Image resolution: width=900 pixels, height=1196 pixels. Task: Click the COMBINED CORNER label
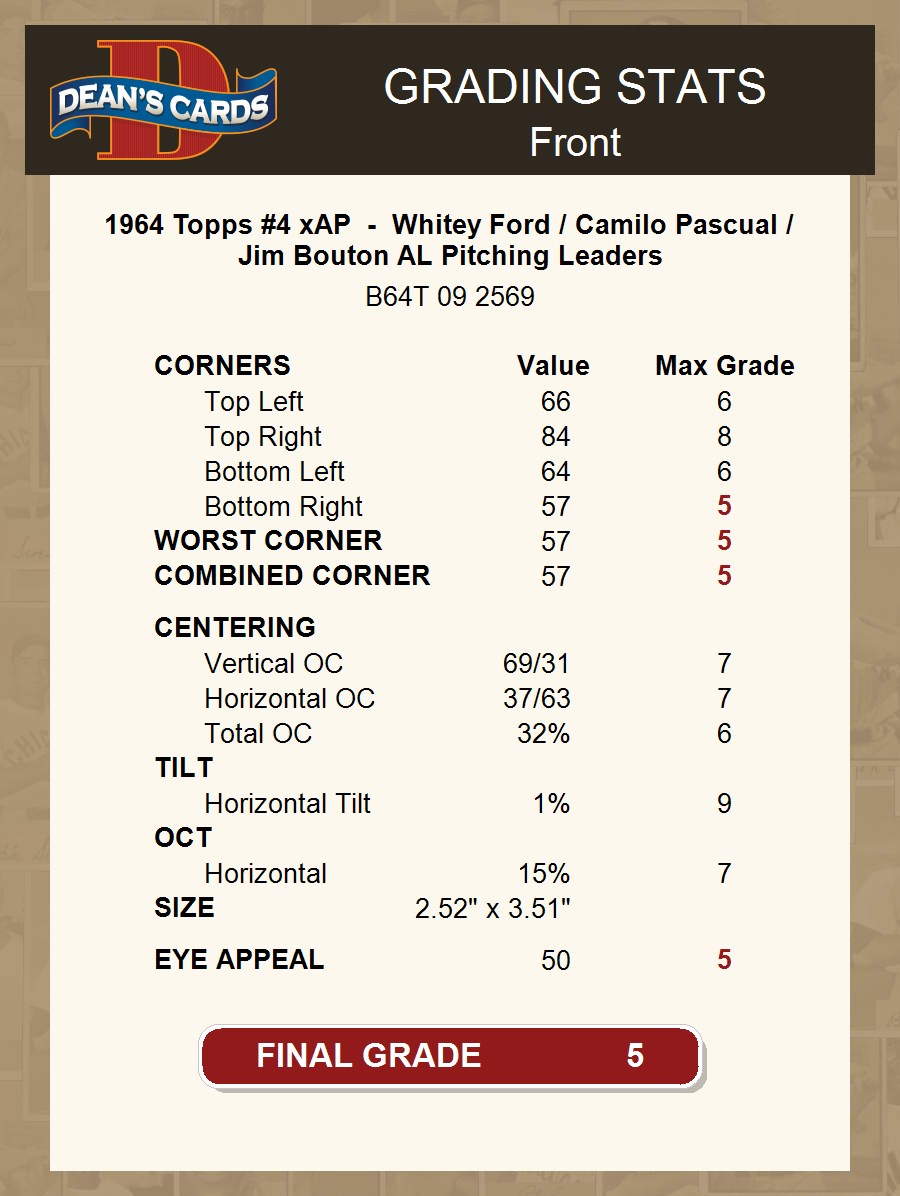(x=292, y=576)
